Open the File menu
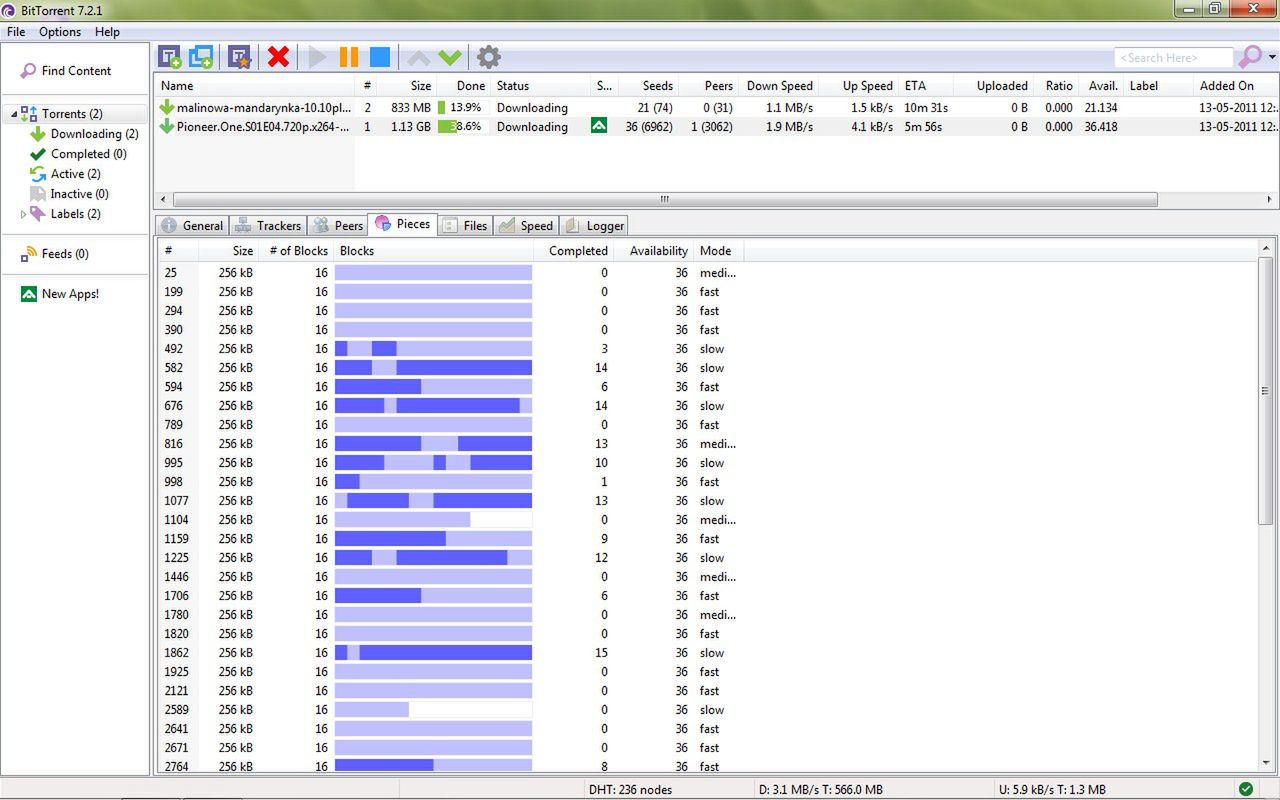Image resolution: width=1280 pixels, height=800 pixels. click(16, 32)
